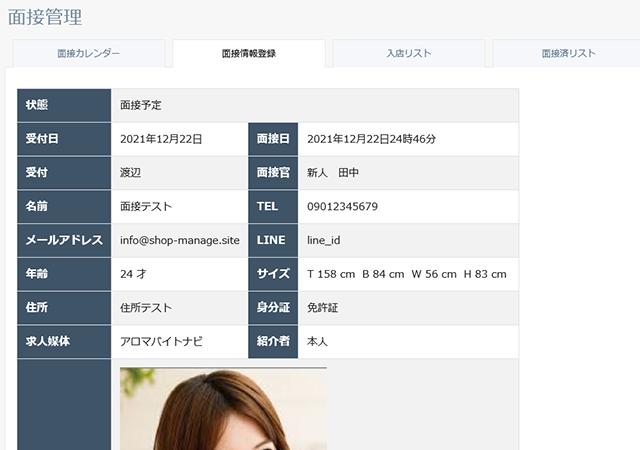Open the 面接カレンダー tab
Image resolution: width=640 pixels, height=450 pixels.
pyautogui.click(x=89, y=53)
